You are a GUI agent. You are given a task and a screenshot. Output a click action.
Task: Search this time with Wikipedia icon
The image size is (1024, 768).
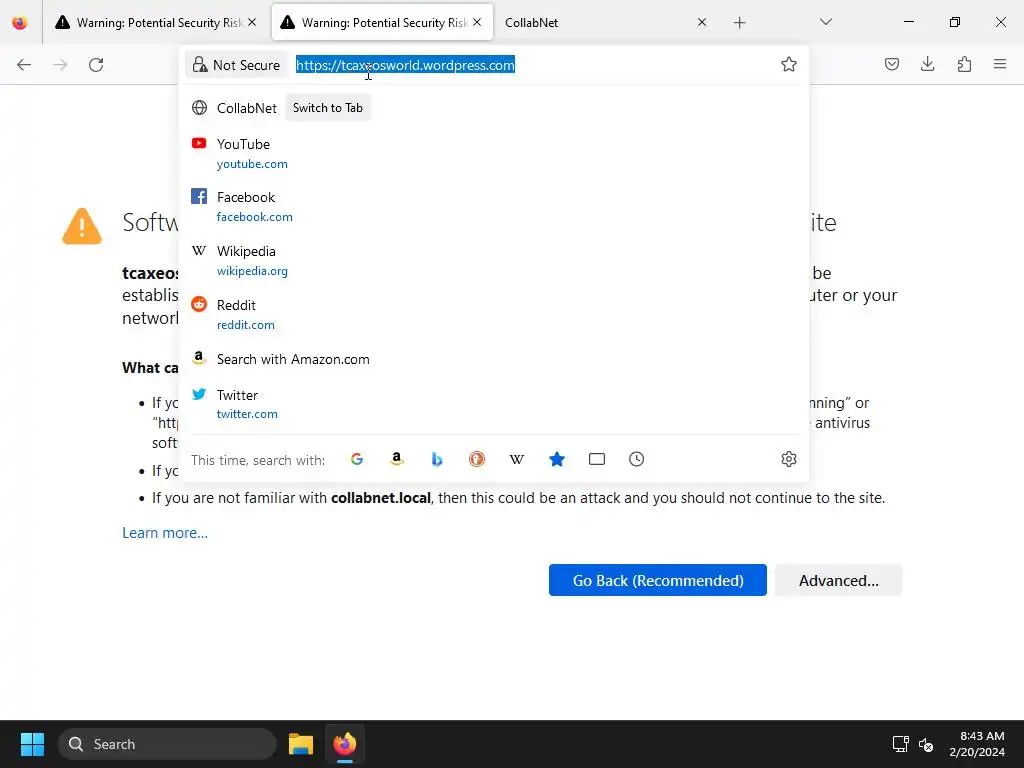517,459
